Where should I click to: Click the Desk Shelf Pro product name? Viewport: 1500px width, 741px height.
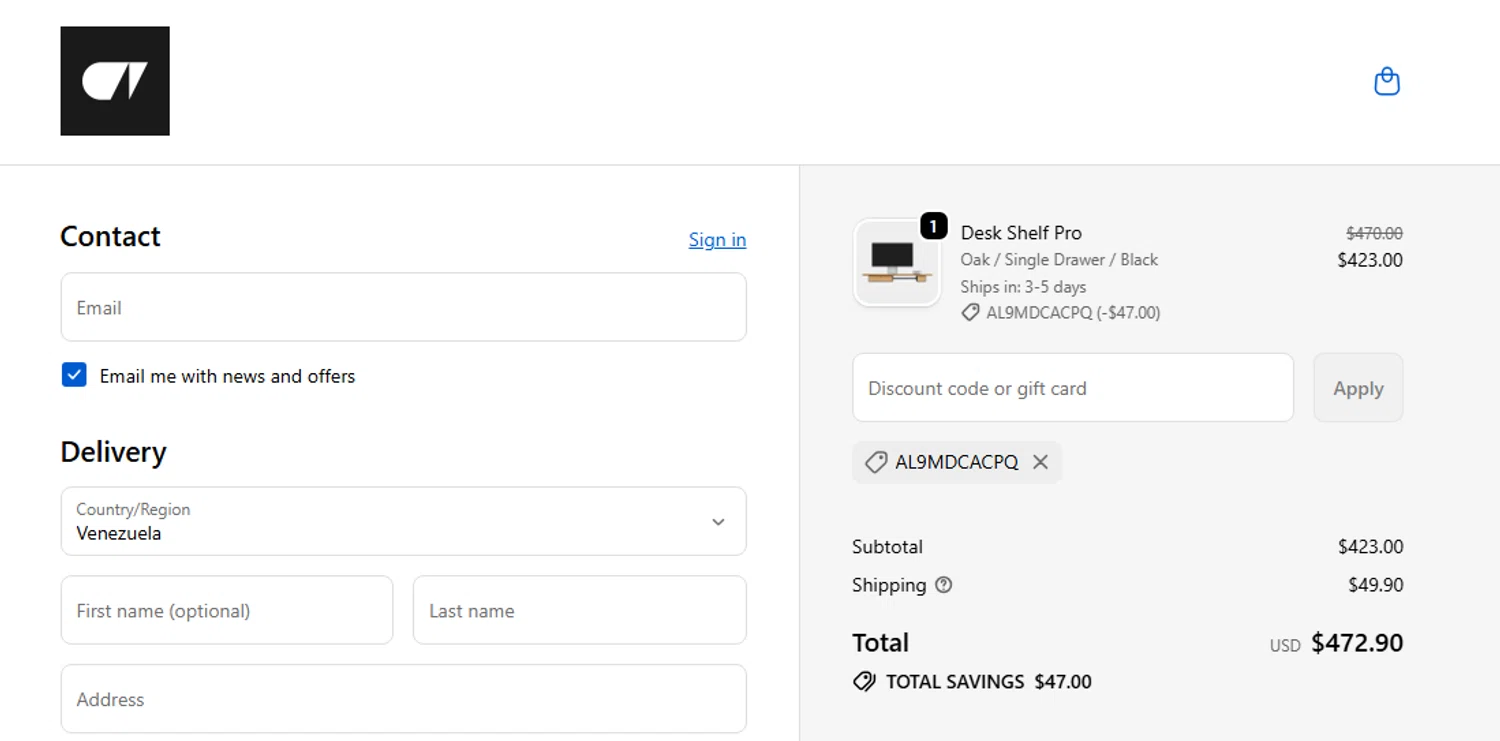coord(1021,233)
